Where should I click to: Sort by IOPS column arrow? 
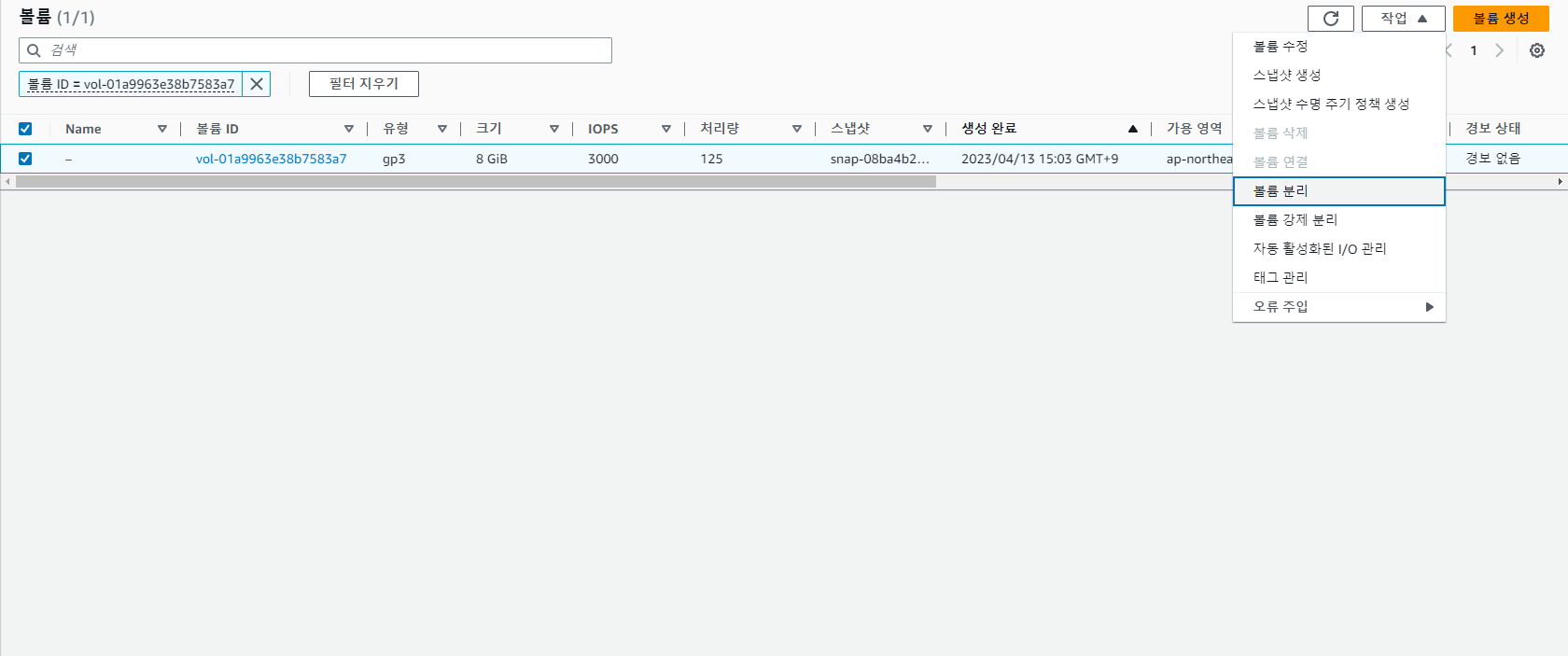(x=666, y=129)
